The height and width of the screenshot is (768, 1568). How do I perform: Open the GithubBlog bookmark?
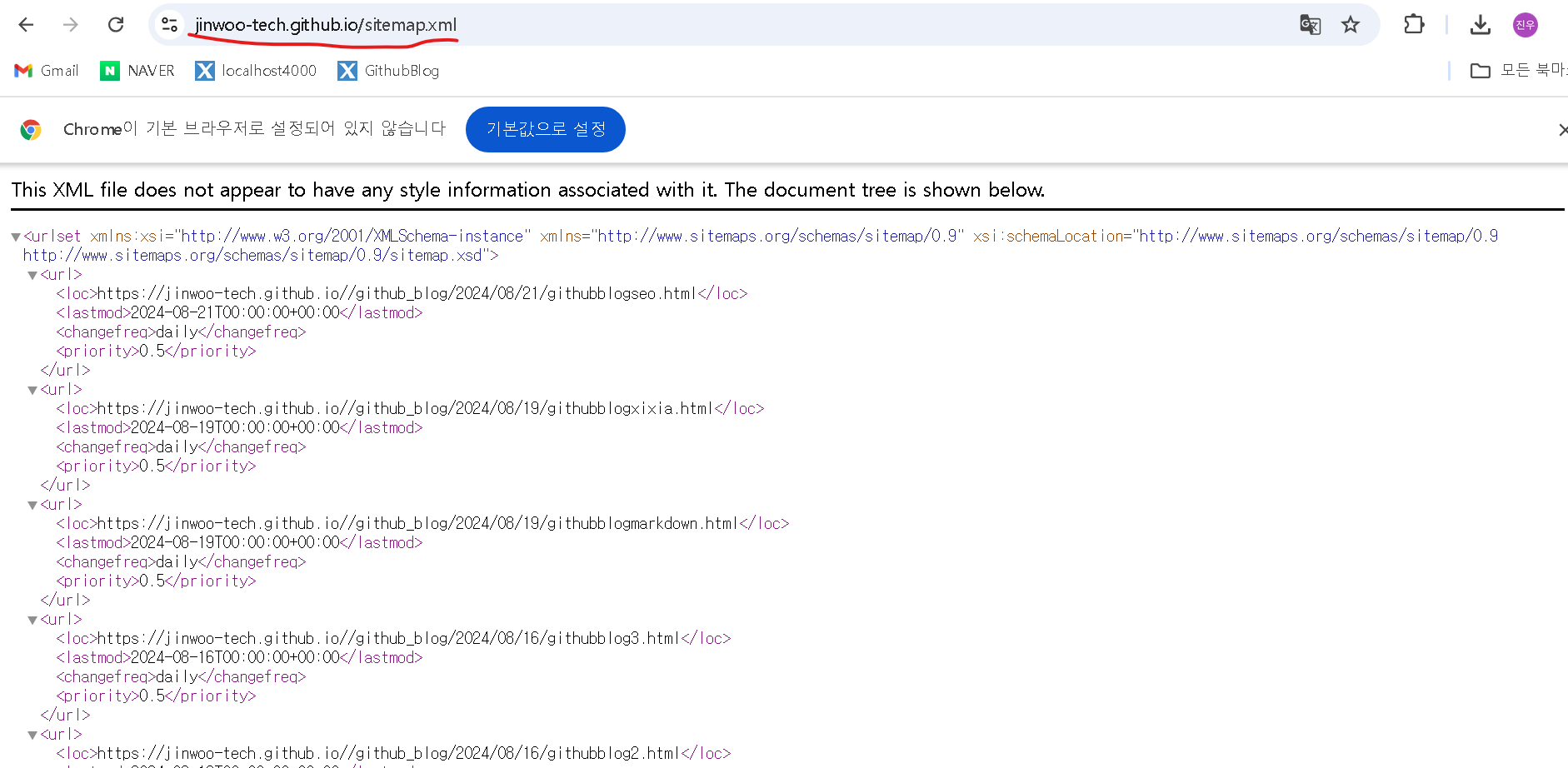(388, 71)
